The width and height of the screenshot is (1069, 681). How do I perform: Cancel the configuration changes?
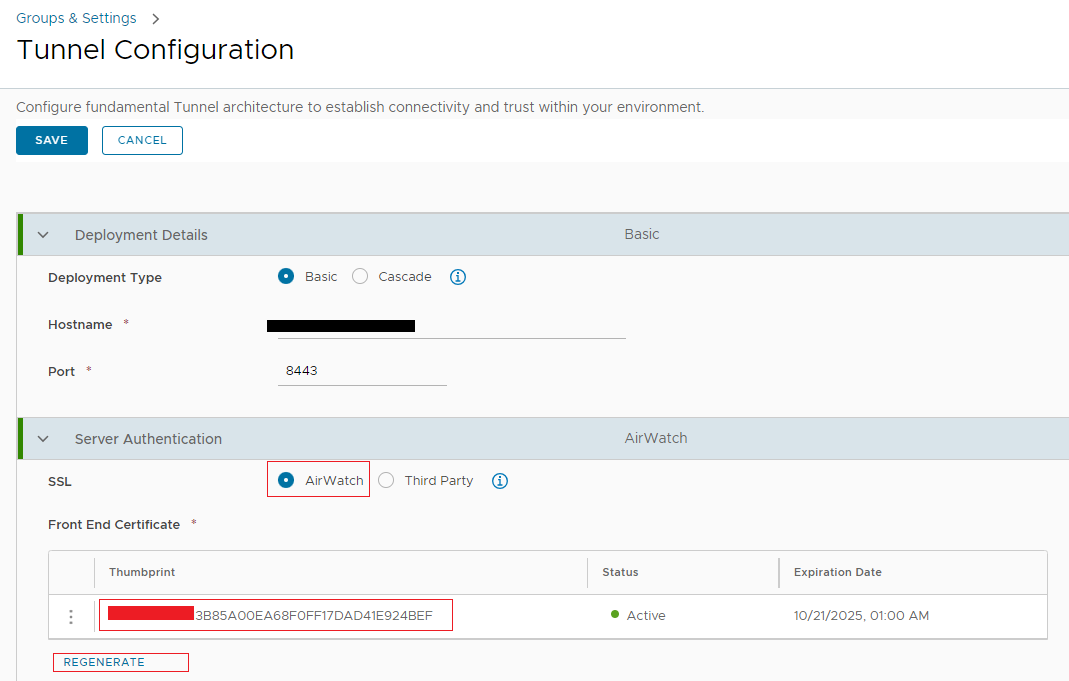click(x=142, y=140)
